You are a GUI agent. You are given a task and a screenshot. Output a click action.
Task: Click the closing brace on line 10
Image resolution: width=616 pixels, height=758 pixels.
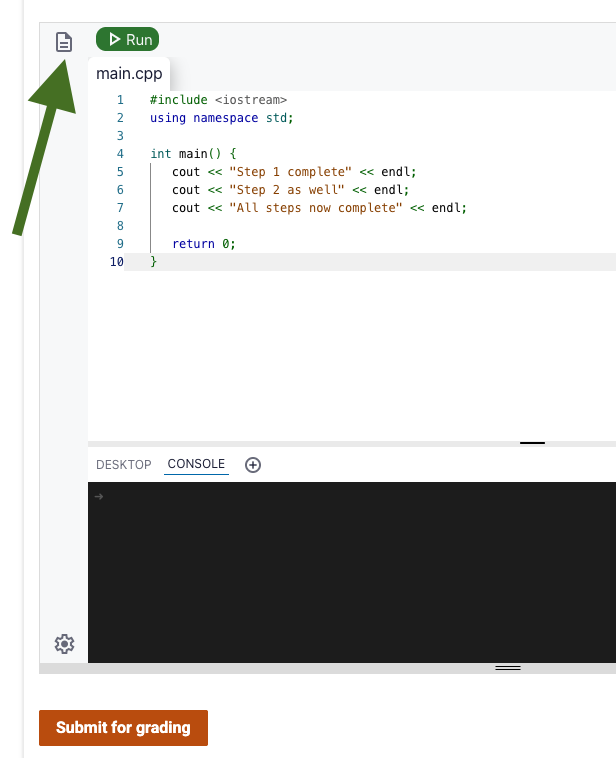(x=154, y=262)
